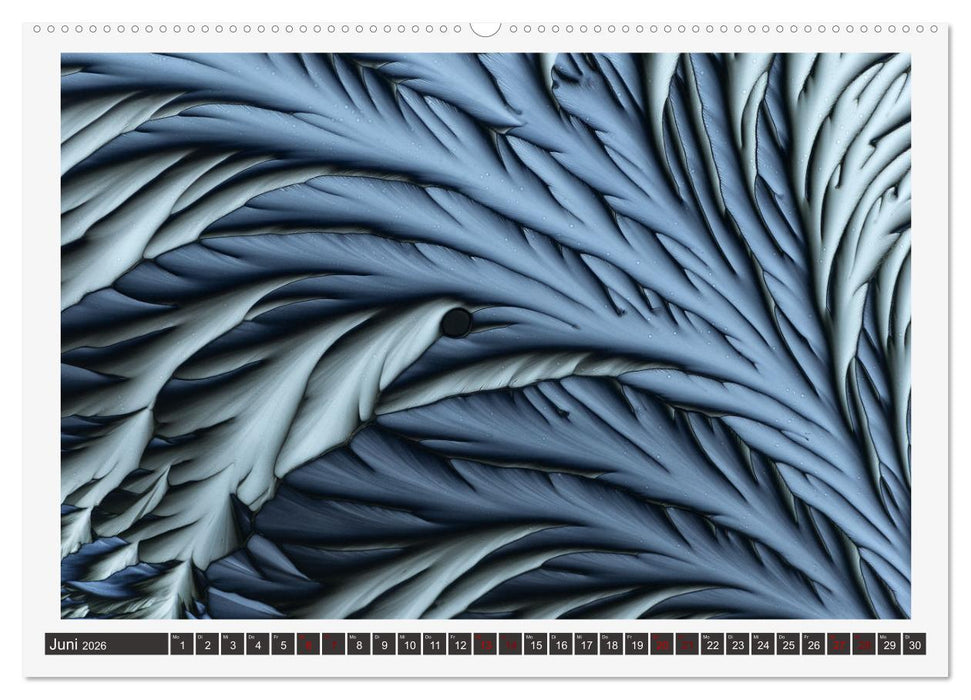971x700 pixels.
Task: Click the red day 20 cell
Action: pyautogui.click(x=662, y=645)
